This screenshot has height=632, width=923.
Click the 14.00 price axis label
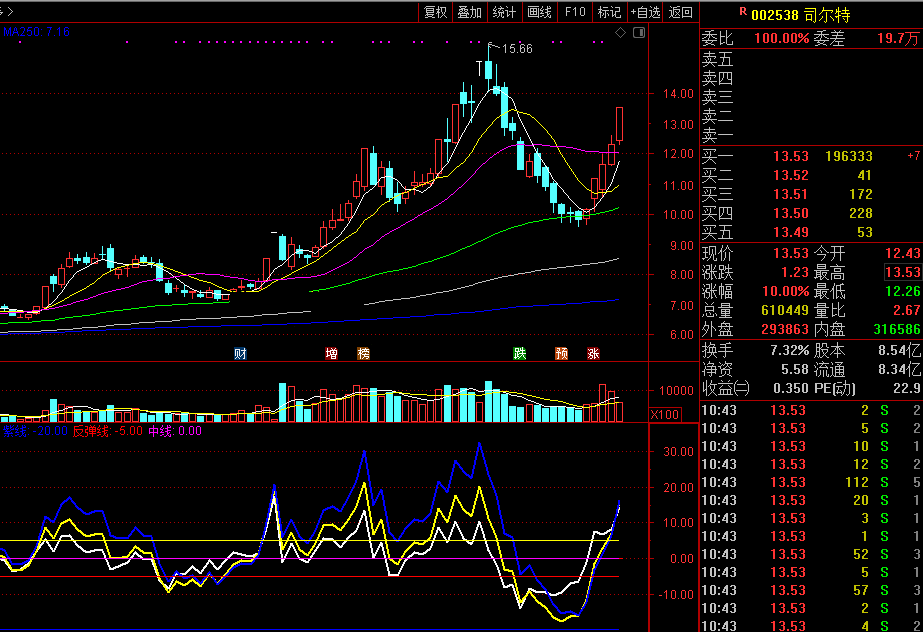click(678, 94)
